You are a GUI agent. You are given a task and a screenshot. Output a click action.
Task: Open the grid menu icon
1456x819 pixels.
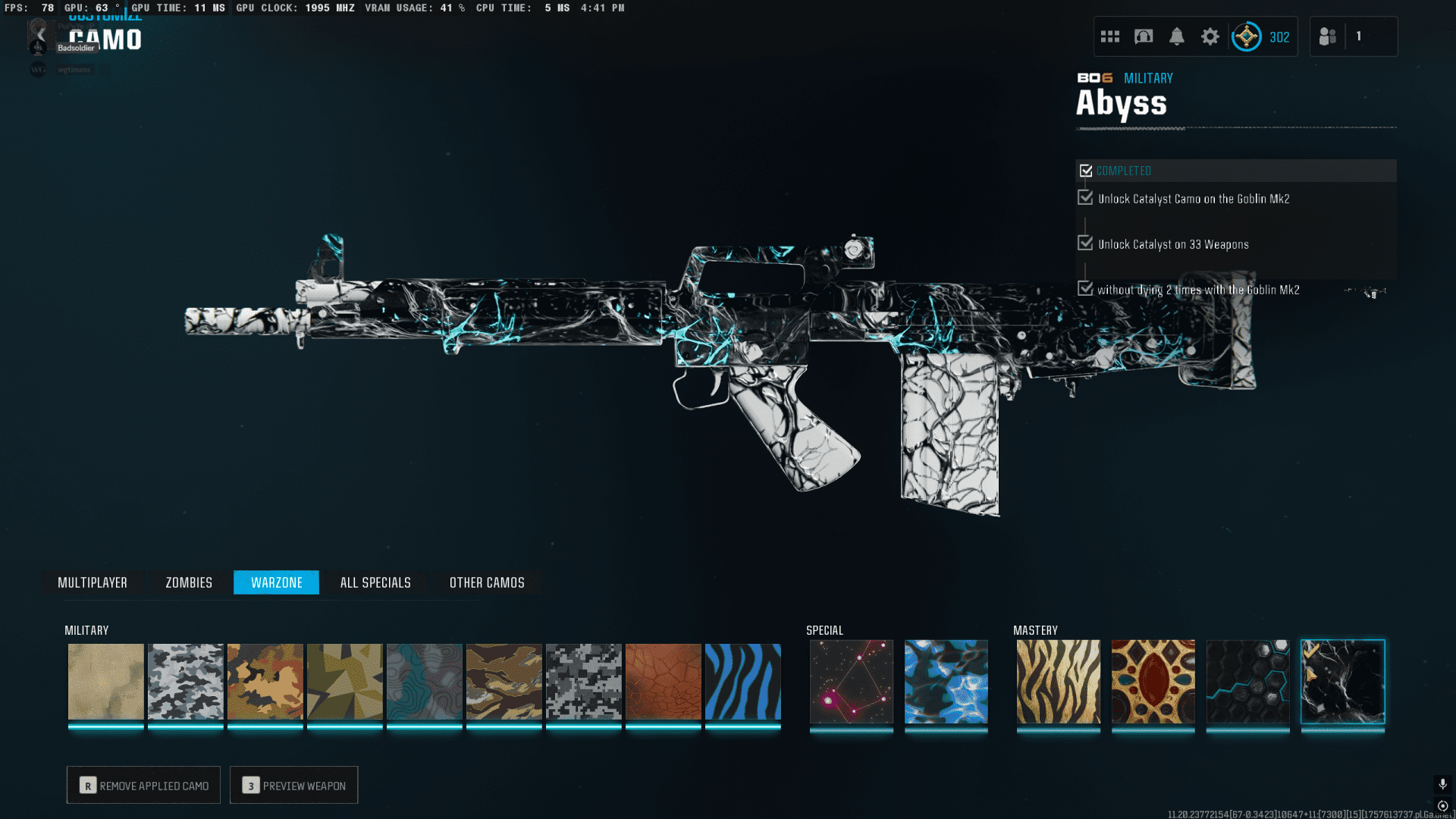(1109, 36)
